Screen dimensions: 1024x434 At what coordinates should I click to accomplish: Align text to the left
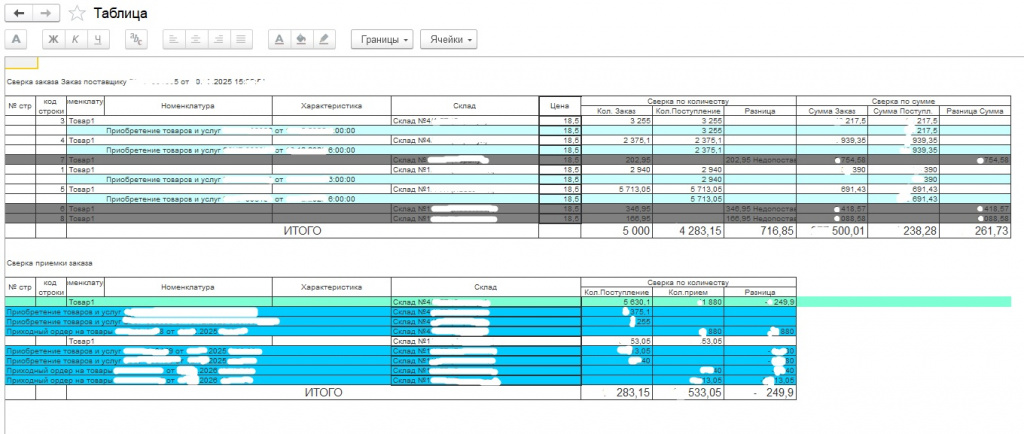tap(172, 40)
